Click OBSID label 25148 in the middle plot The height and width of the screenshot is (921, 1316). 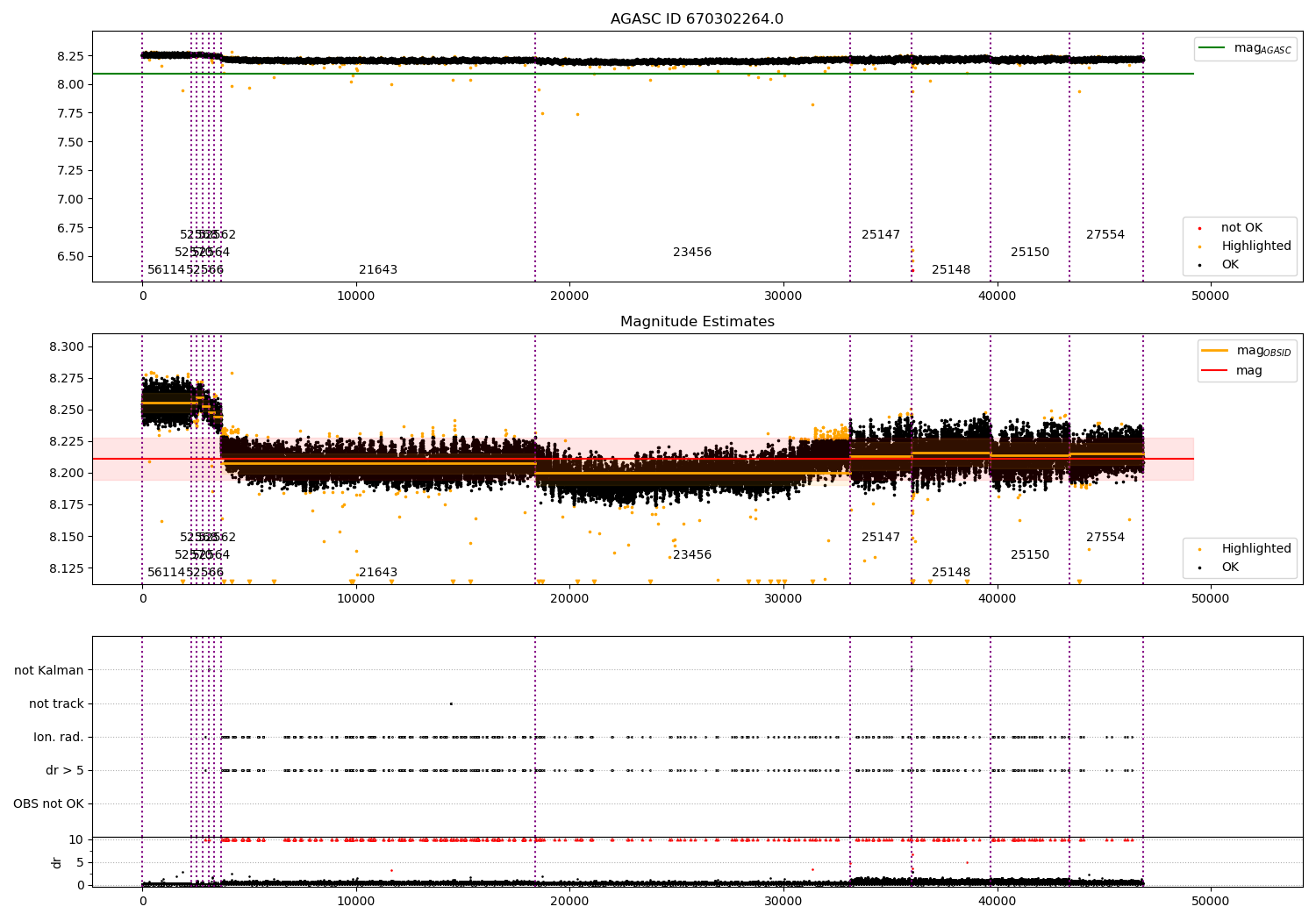click(x=951, y=573)
